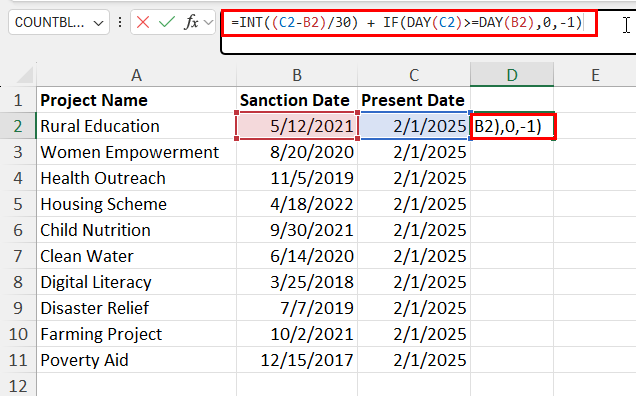This screenshot has width=636, height=396.
Task: Select row 12 header
Action: point(18,385)
